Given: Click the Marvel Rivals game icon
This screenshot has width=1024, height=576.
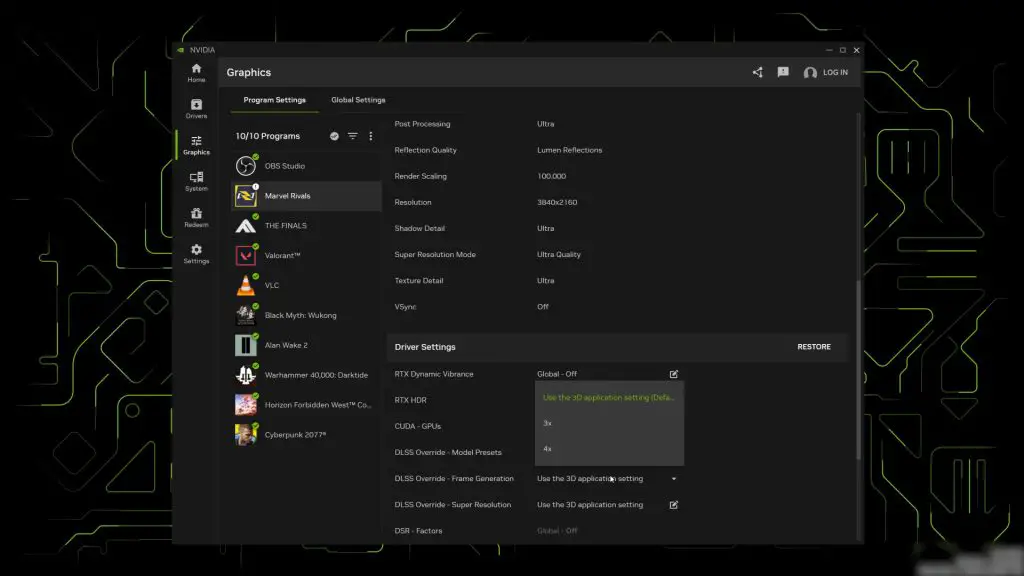Looking at the screenshot, I should click(x=246, y=196).
